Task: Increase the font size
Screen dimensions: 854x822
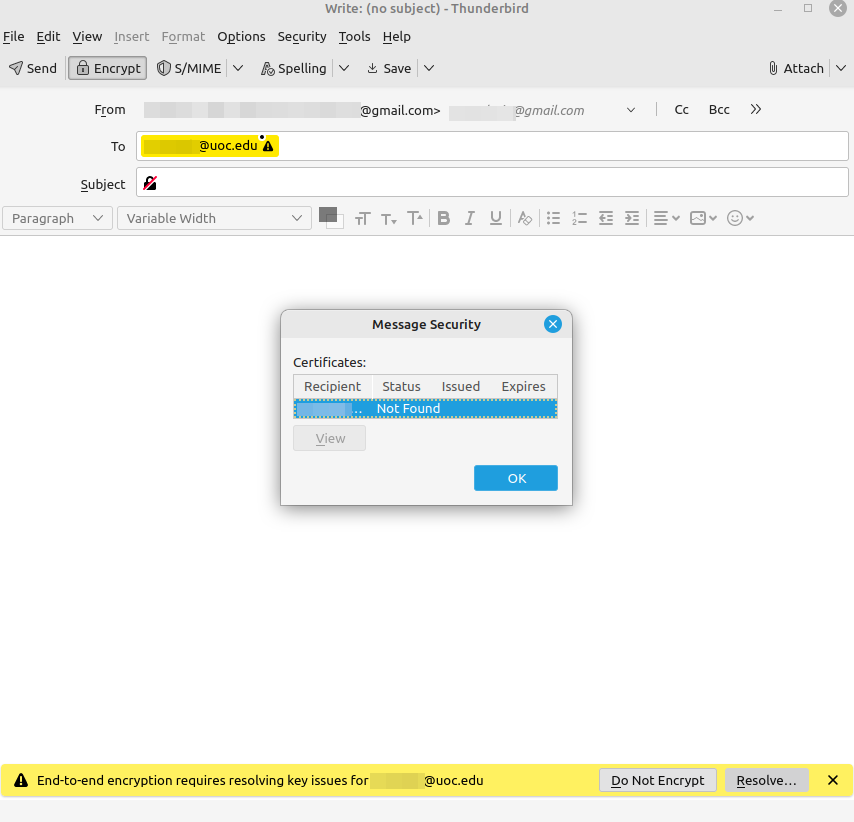Action: [x=415, y=218]
